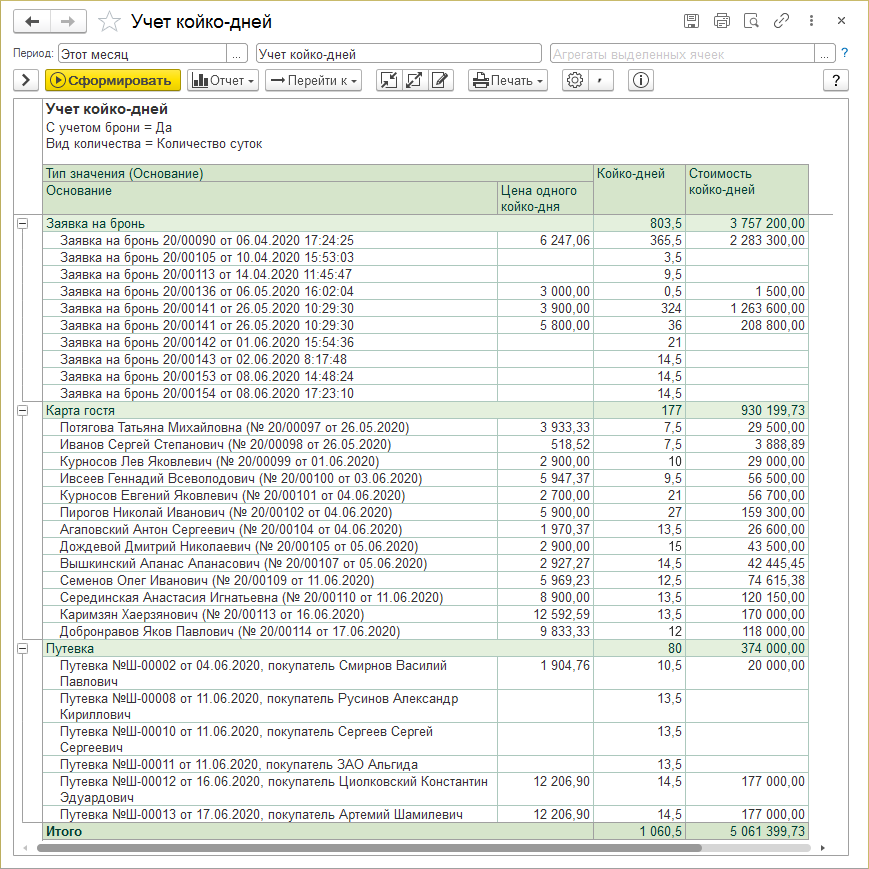Open the Печать dropdown menu
The height and width of the screenshot is (869, 869).
click(508, 81)
